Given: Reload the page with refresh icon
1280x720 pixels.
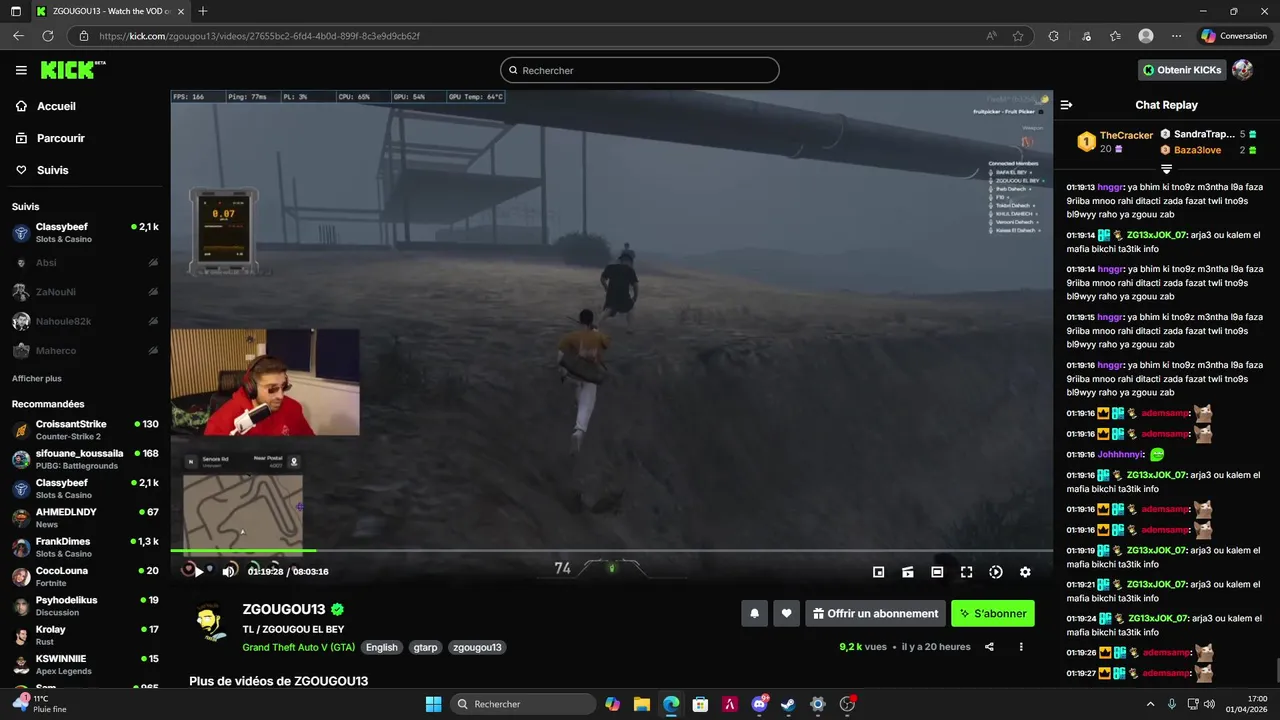Looking at the screenshot, I should point(47,36).
